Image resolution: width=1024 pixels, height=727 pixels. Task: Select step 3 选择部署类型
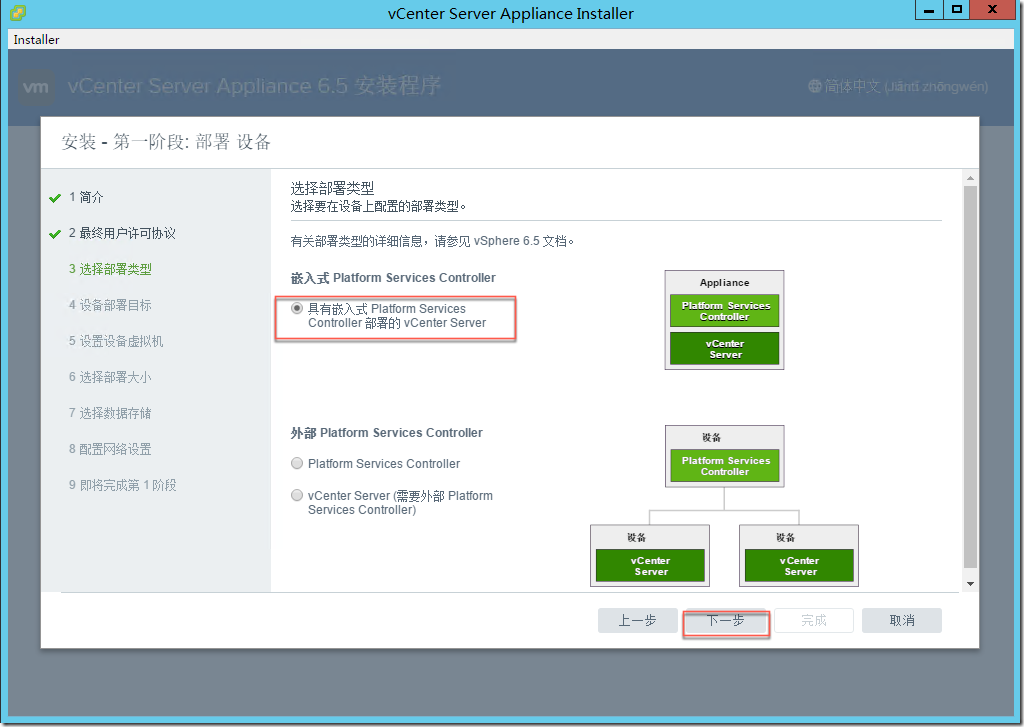(x=110, y=269)
